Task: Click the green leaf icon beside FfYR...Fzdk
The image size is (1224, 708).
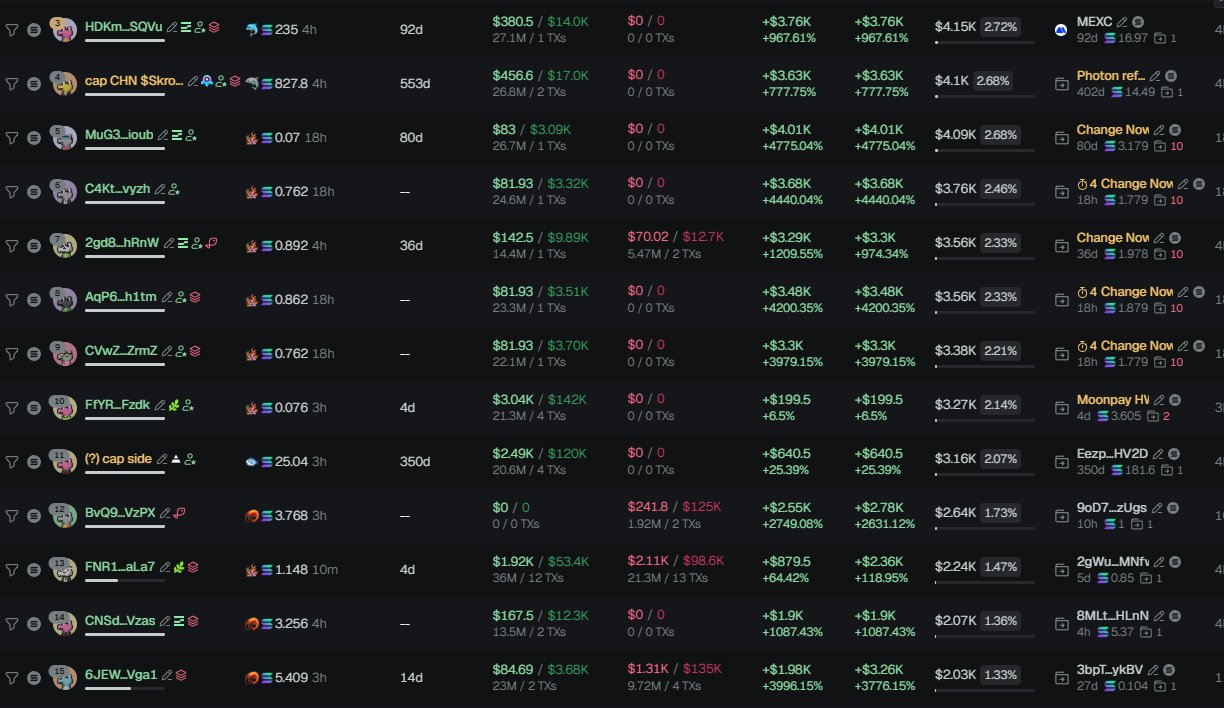Action: [174, 405]
